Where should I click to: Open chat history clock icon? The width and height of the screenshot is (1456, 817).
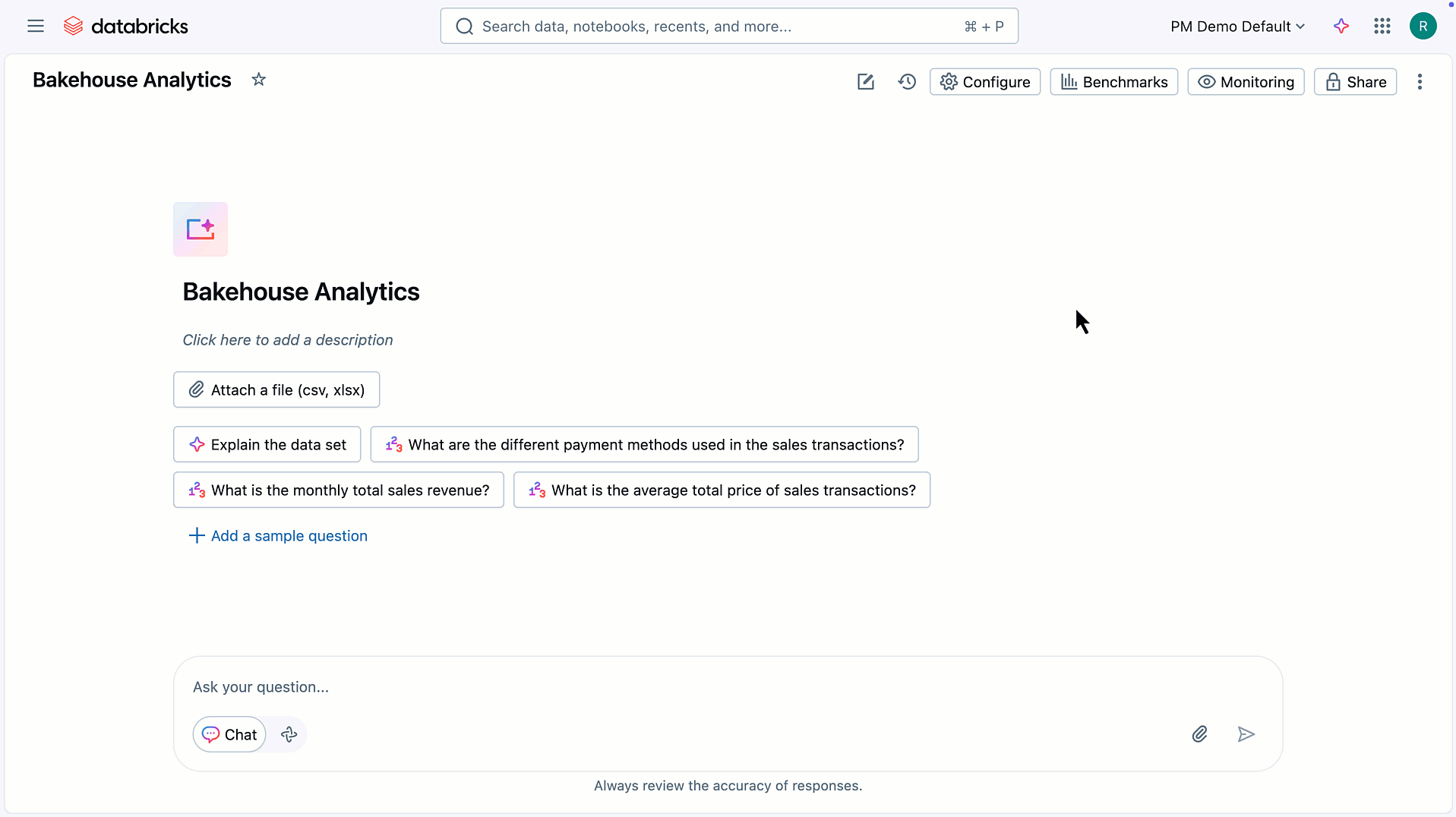coord(907,82)
